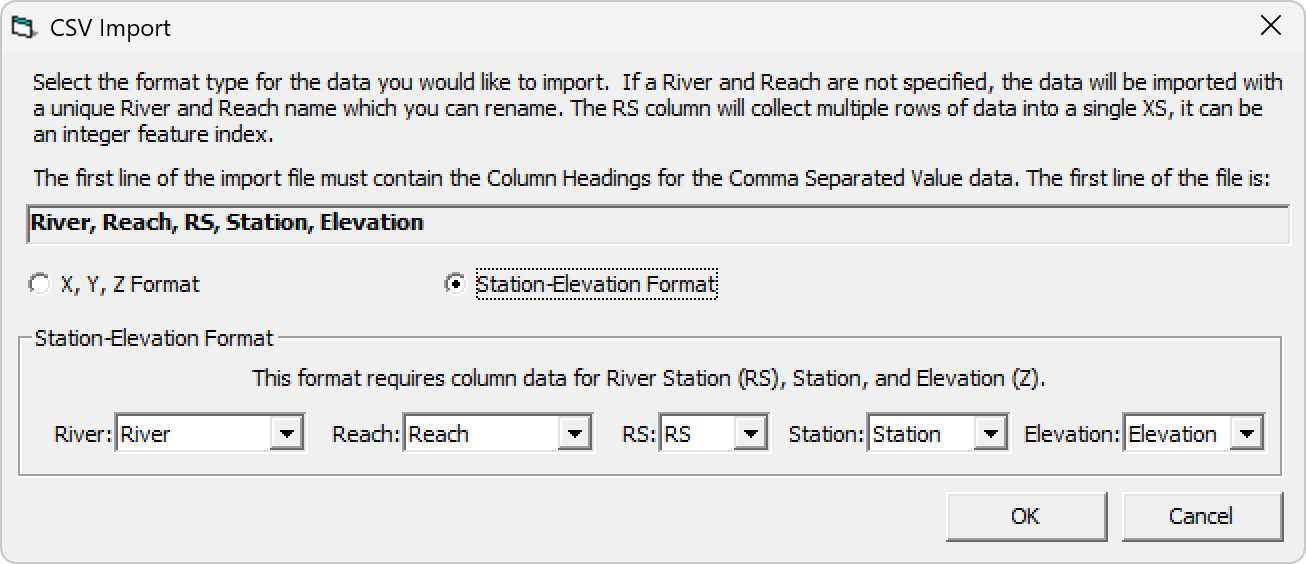Click the Station combo box value
Screen dimensions: 1306x564
[922, 434]
